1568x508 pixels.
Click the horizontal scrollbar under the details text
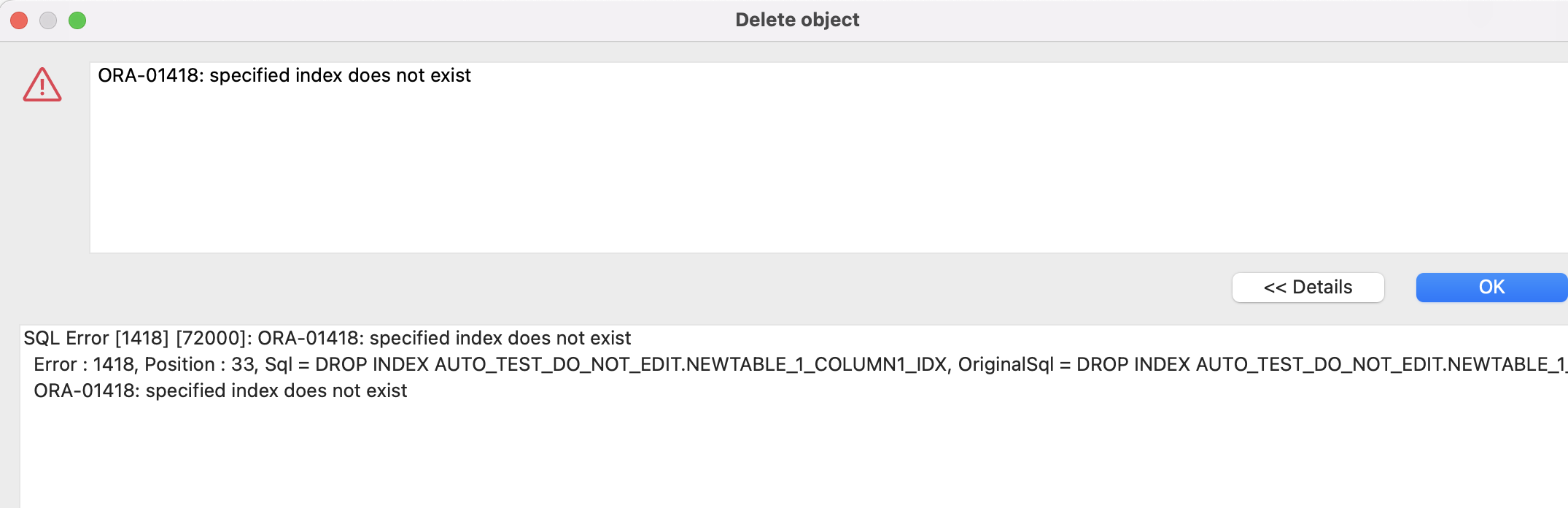point(729,504)
